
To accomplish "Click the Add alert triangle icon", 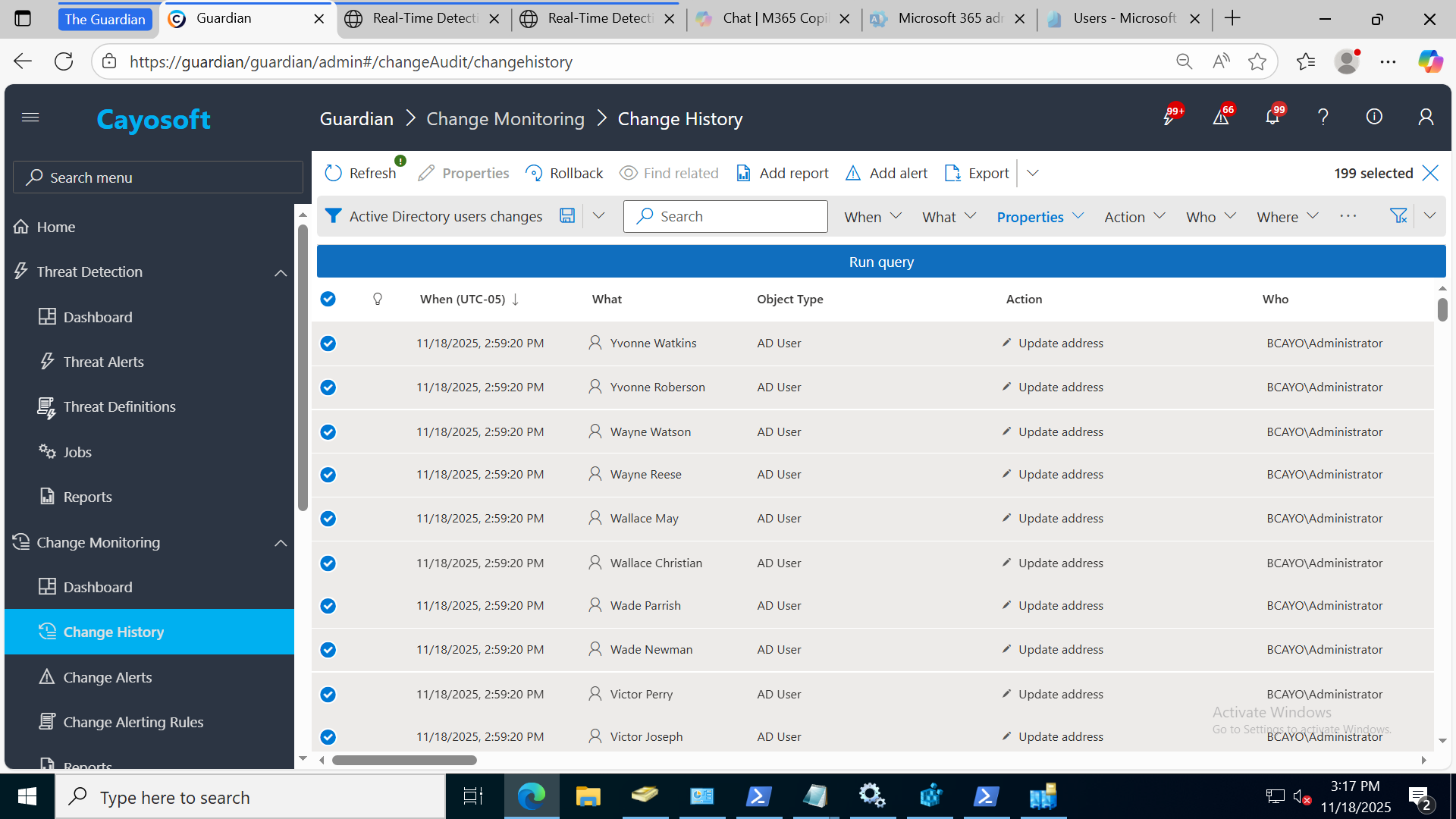I will click(x=853, y=173).
